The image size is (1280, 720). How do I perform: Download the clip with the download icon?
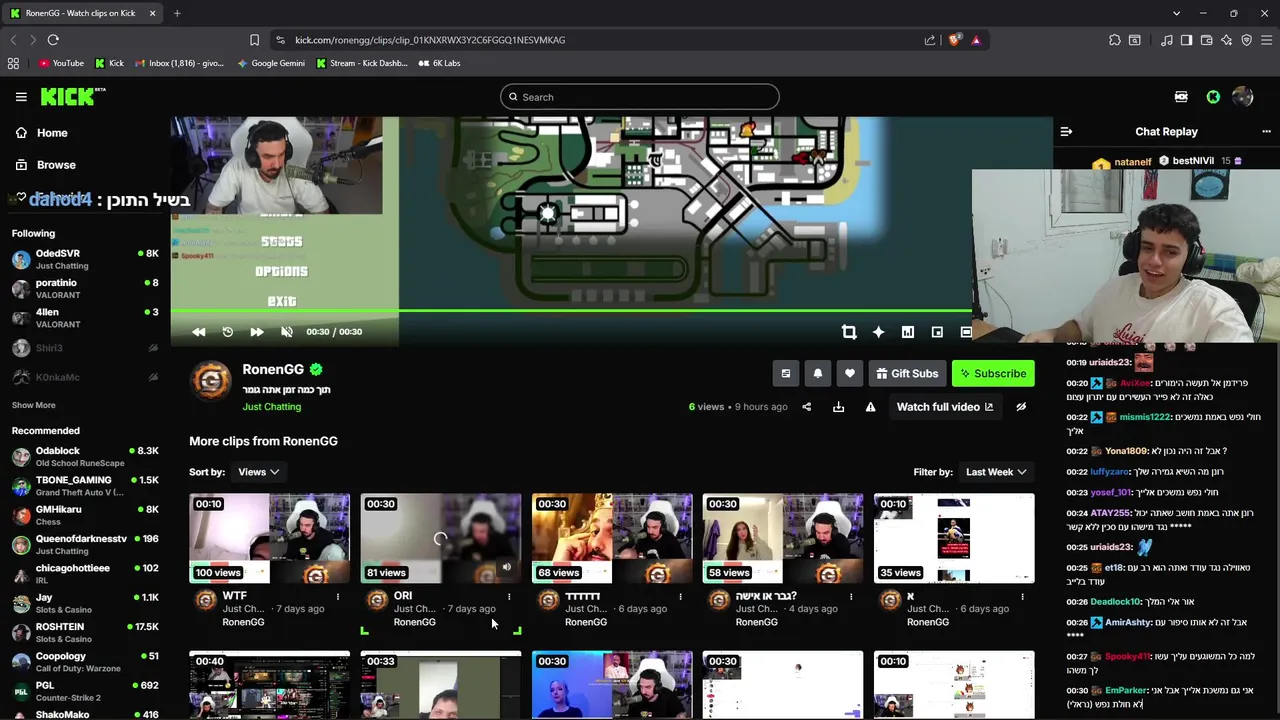[838, 407]
